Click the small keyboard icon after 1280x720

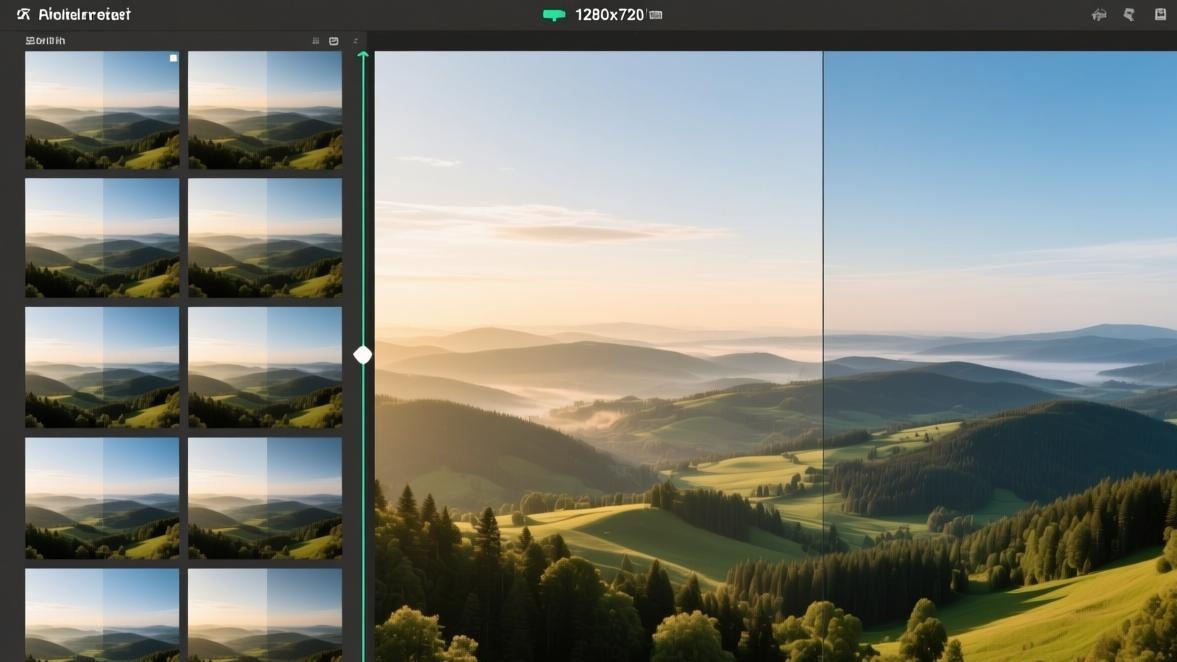tap(656, 15)
